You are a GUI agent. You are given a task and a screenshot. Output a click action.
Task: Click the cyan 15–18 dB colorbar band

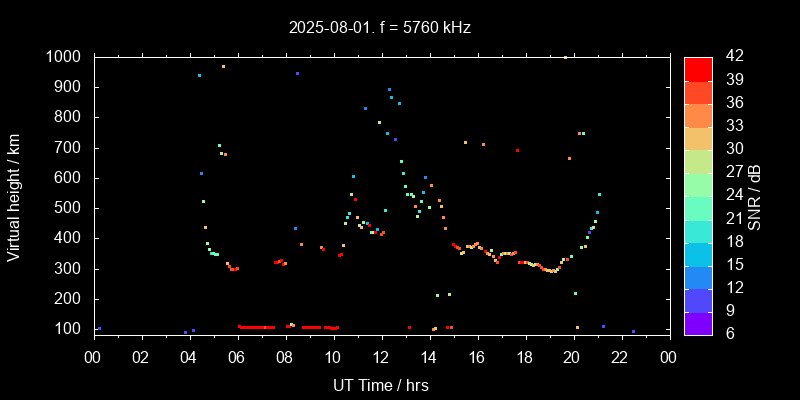[x=698, y=253]
